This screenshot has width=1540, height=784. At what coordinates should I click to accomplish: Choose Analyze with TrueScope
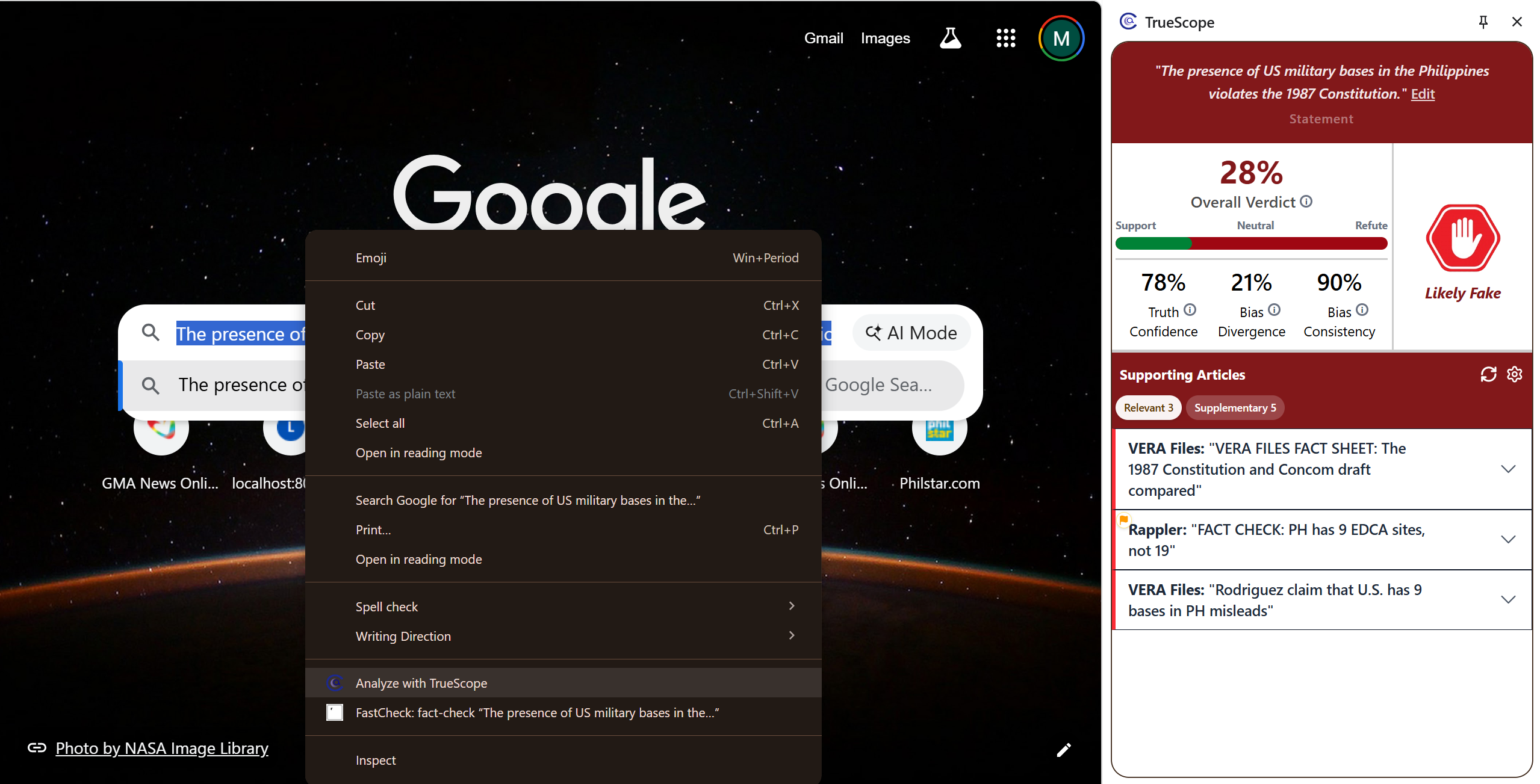coord(564,683)
